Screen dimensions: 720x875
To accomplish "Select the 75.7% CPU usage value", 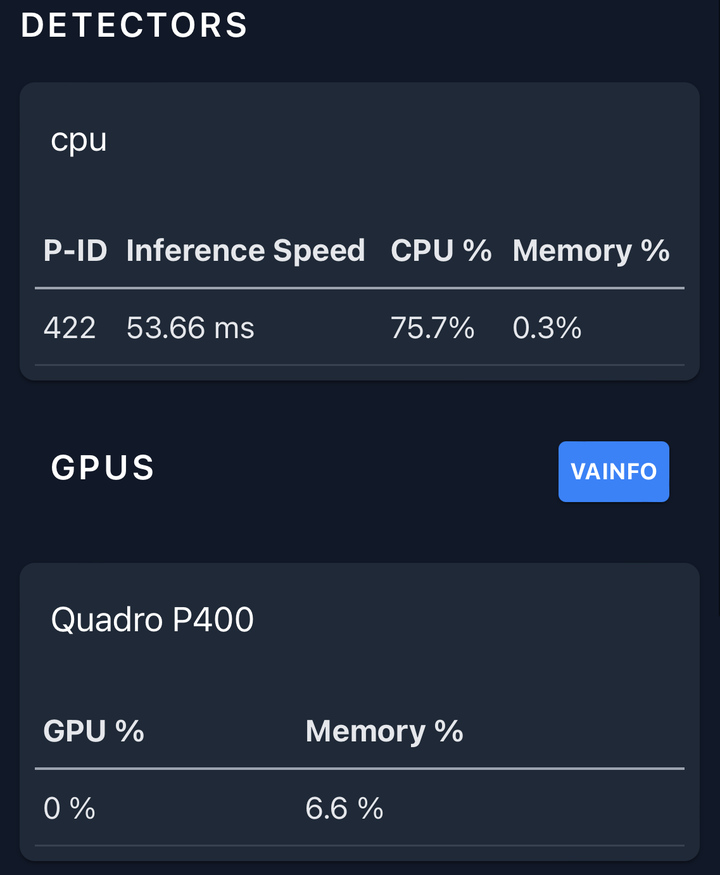I will tap(432, 328).
